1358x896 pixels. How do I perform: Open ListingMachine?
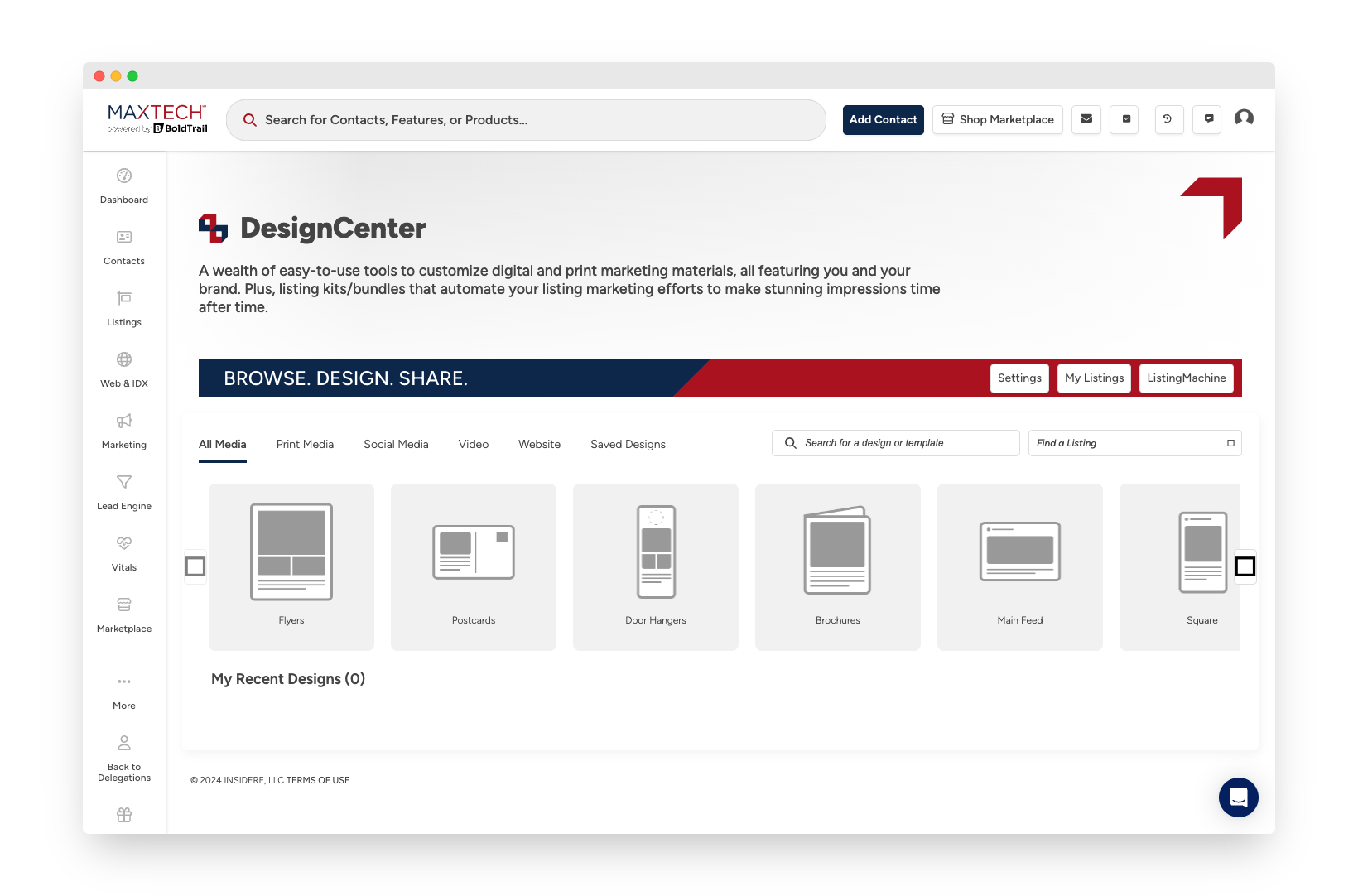point(1187,378)
